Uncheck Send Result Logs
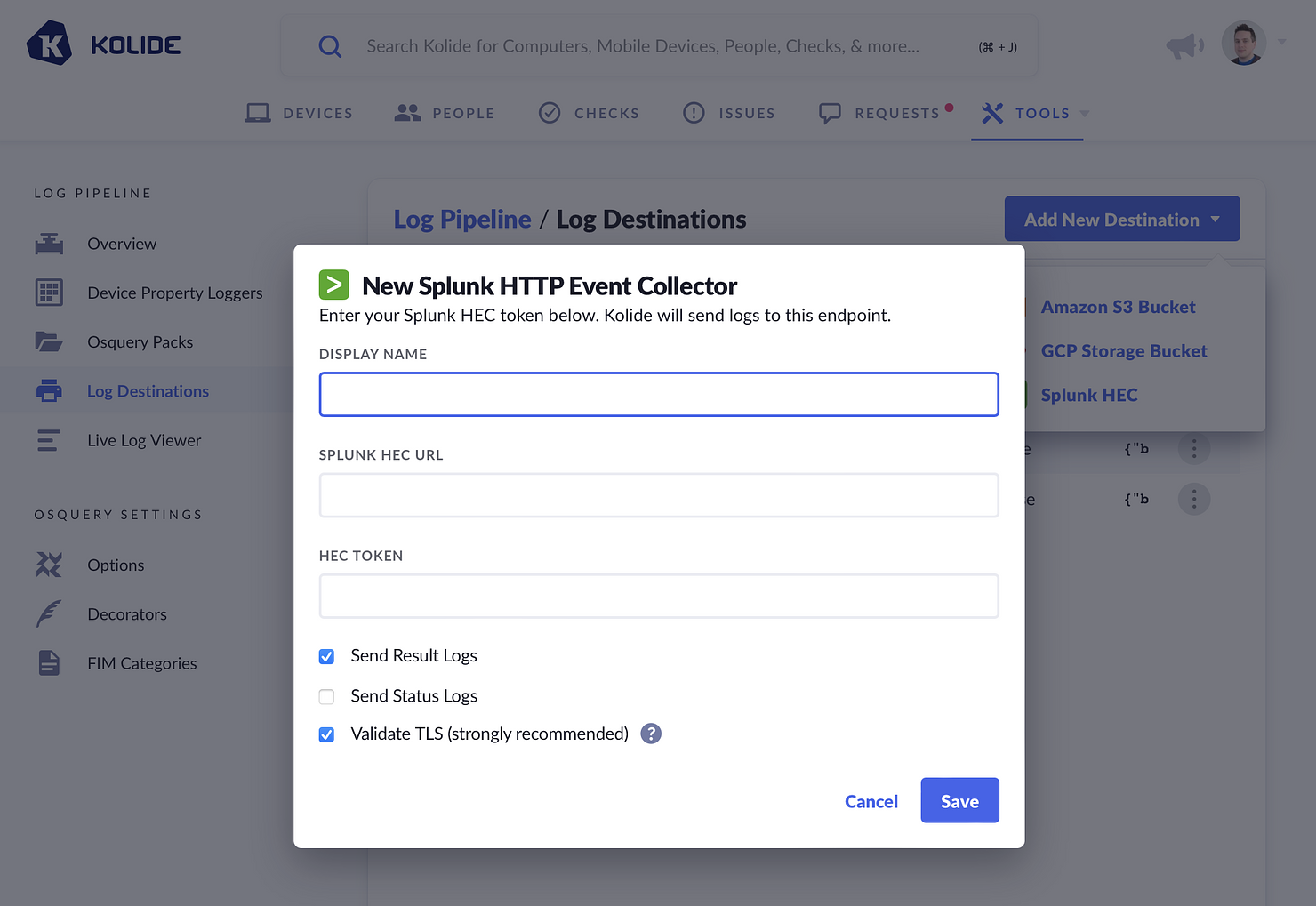1316x906 pixels. (x=326, y=656)
